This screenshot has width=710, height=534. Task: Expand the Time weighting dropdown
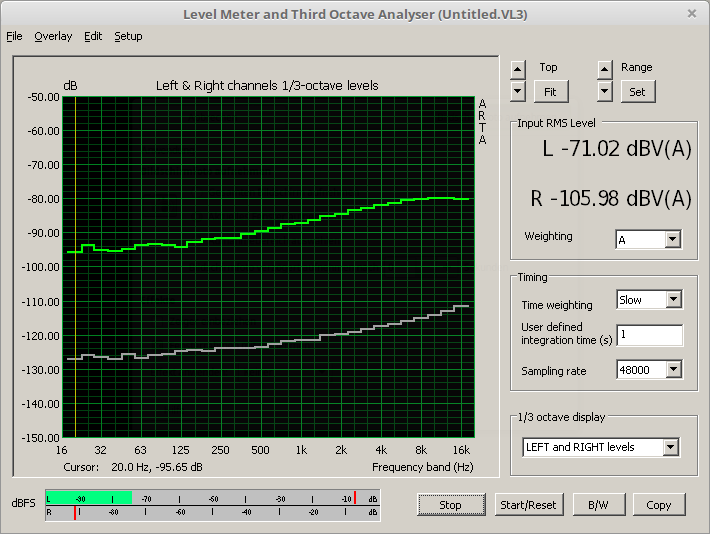pyautogui.click(x=673, y=299)
